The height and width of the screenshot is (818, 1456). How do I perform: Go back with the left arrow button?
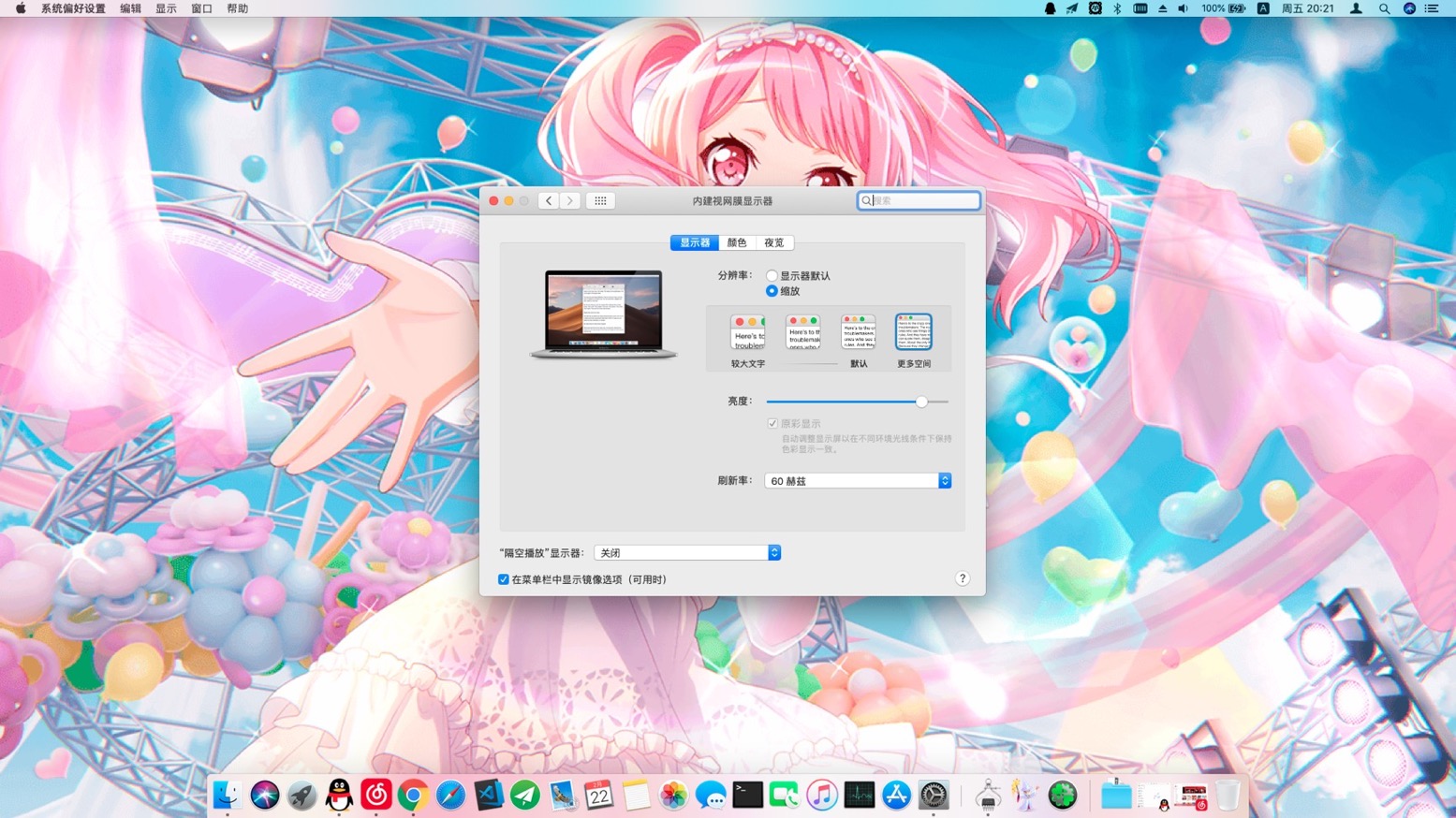tap(549, 200)
